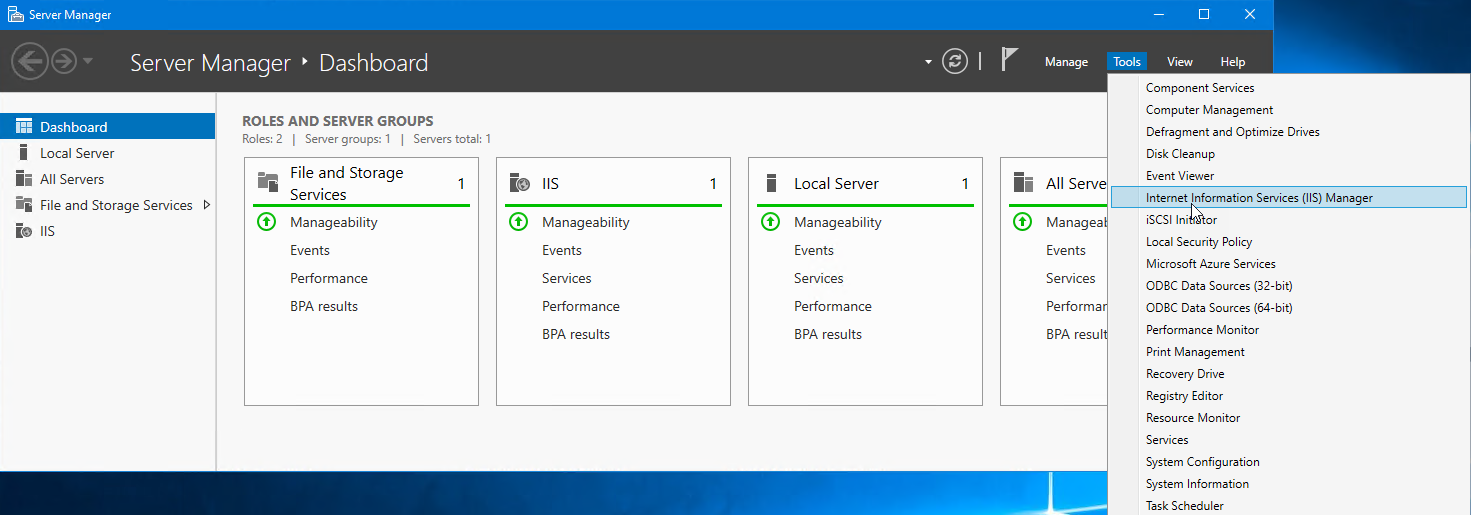Viewport: 1471px width, 515px height.
Task: Launch Internet Information Services (IIS) Manager
Action: click(x=1288, y=198)
